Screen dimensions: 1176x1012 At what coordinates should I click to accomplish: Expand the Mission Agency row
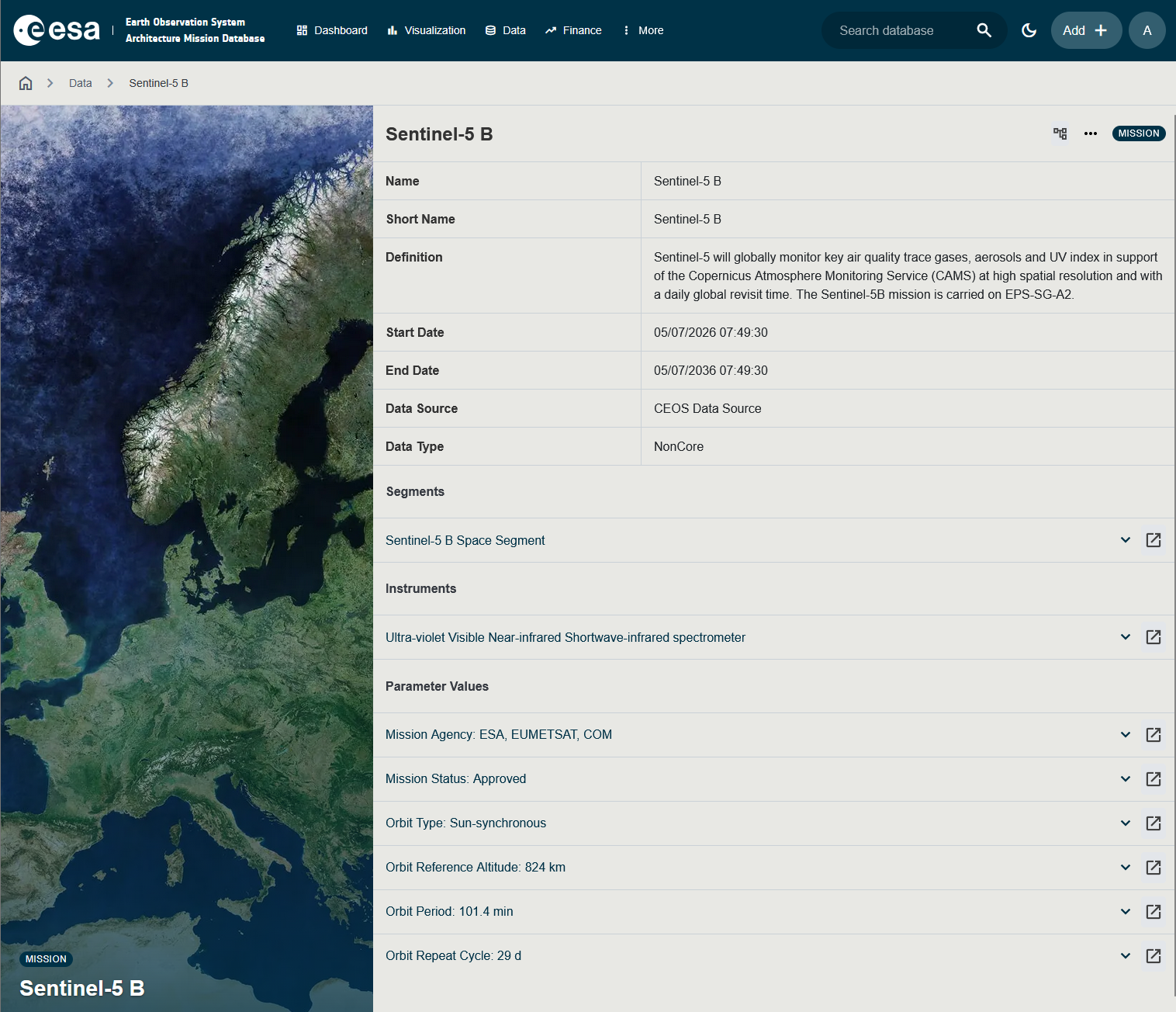1126,734
